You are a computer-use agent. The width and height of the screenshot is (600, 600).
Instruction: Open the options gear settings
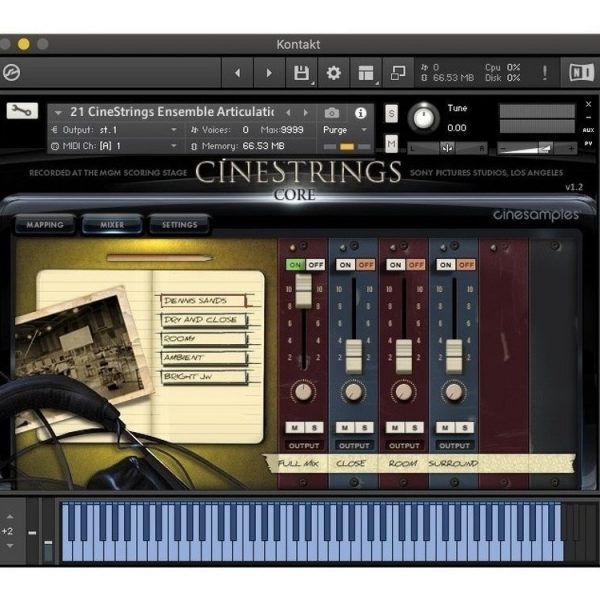pyautogui.click(x=334, y=73)
